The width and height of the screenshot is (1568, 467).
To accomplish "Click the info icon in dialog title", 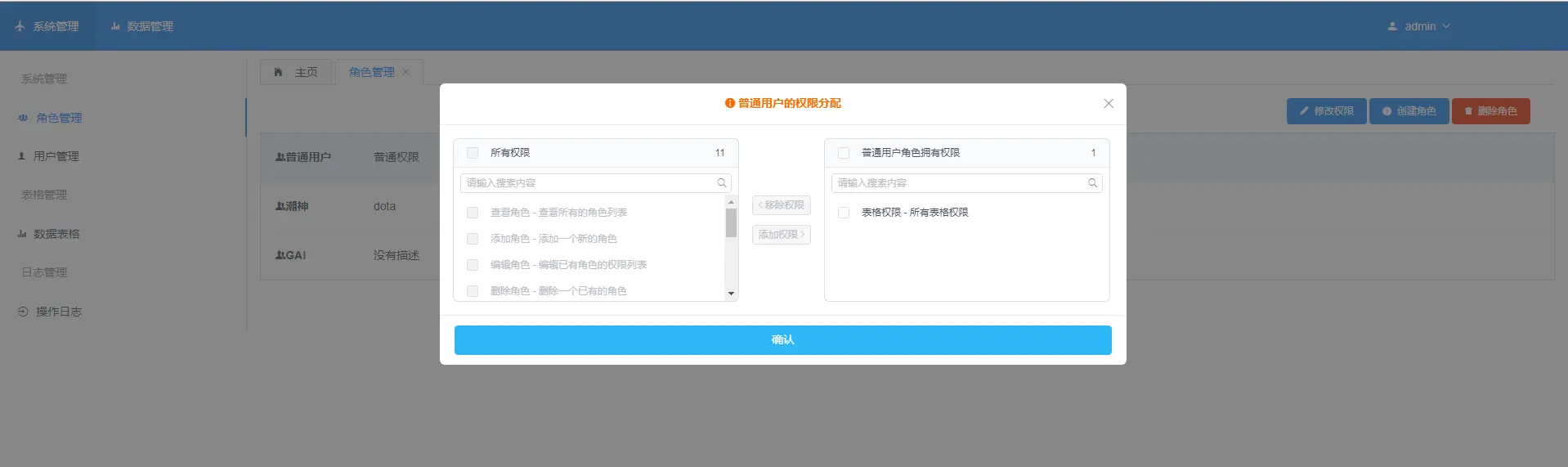I will pos(730,104).
